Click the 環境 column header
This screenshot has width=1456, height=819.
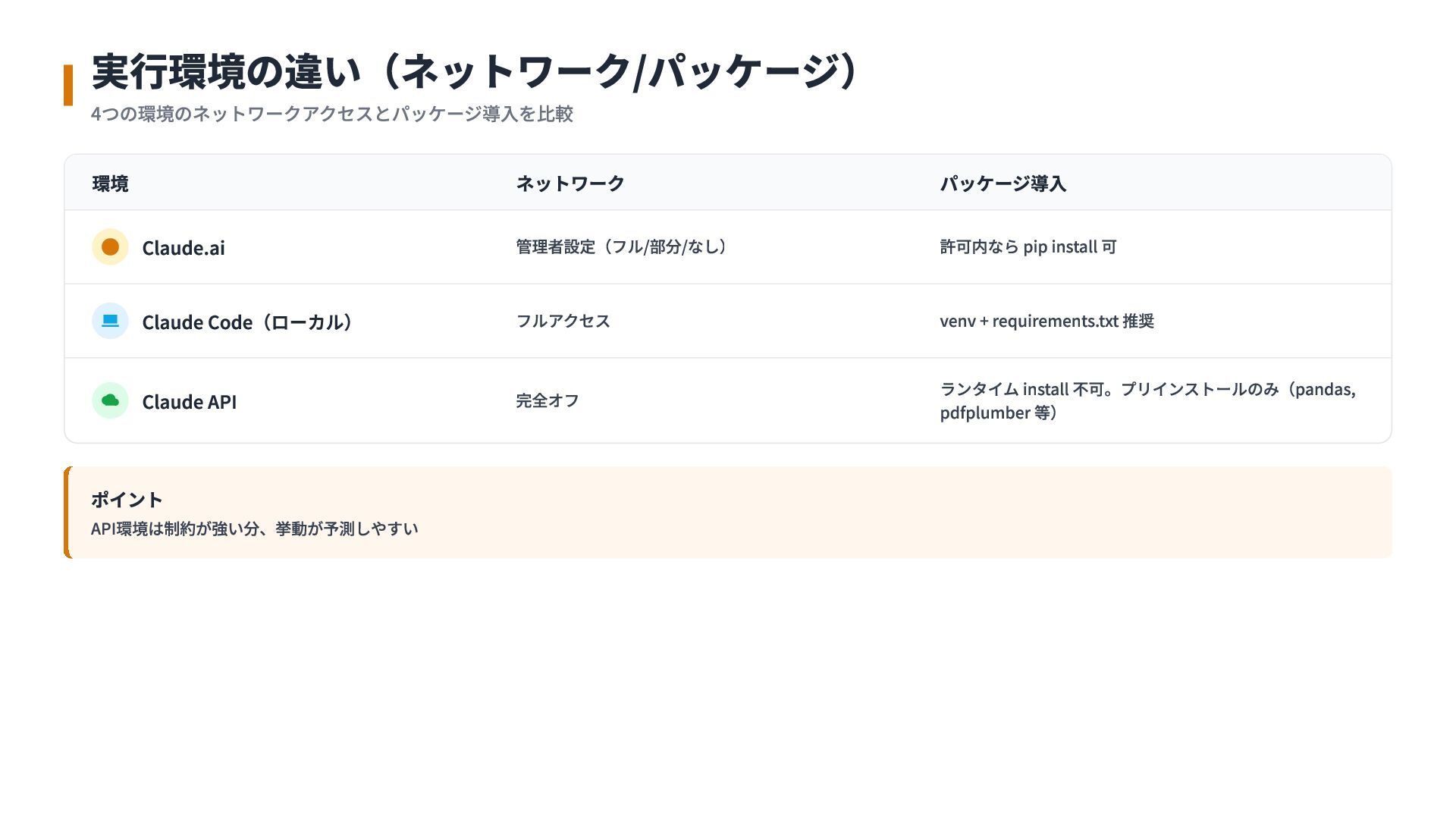[x=111, y=184]
